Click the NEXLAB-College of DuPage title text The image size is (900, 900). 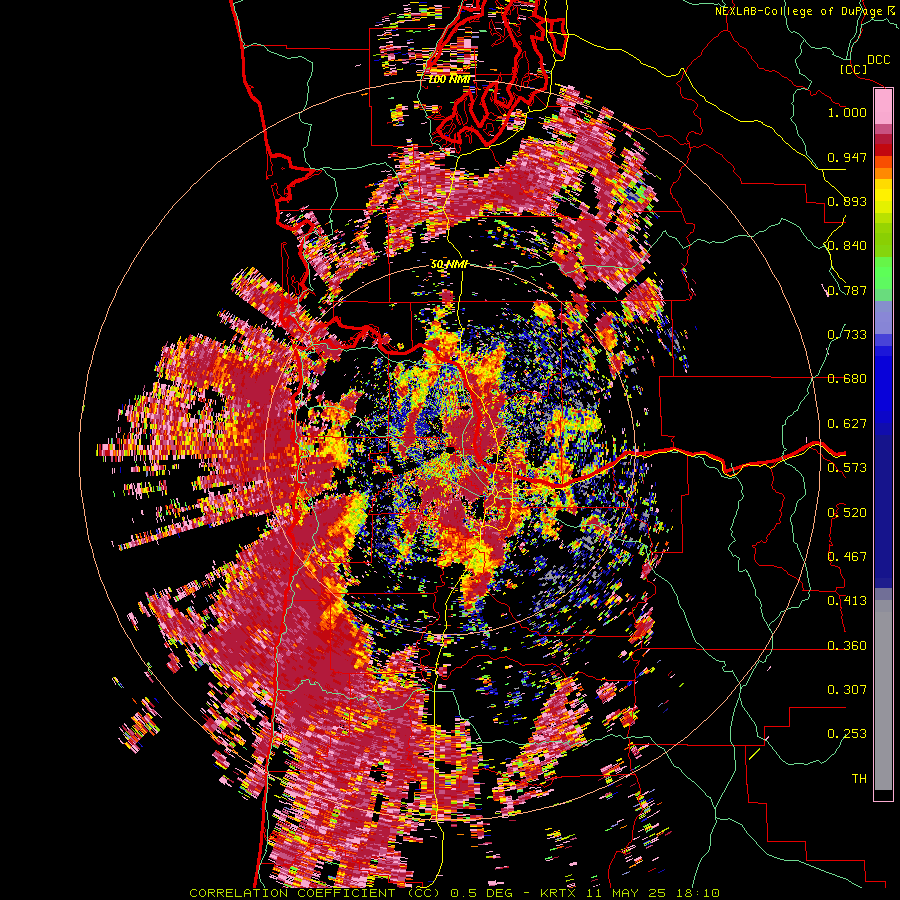799,11
